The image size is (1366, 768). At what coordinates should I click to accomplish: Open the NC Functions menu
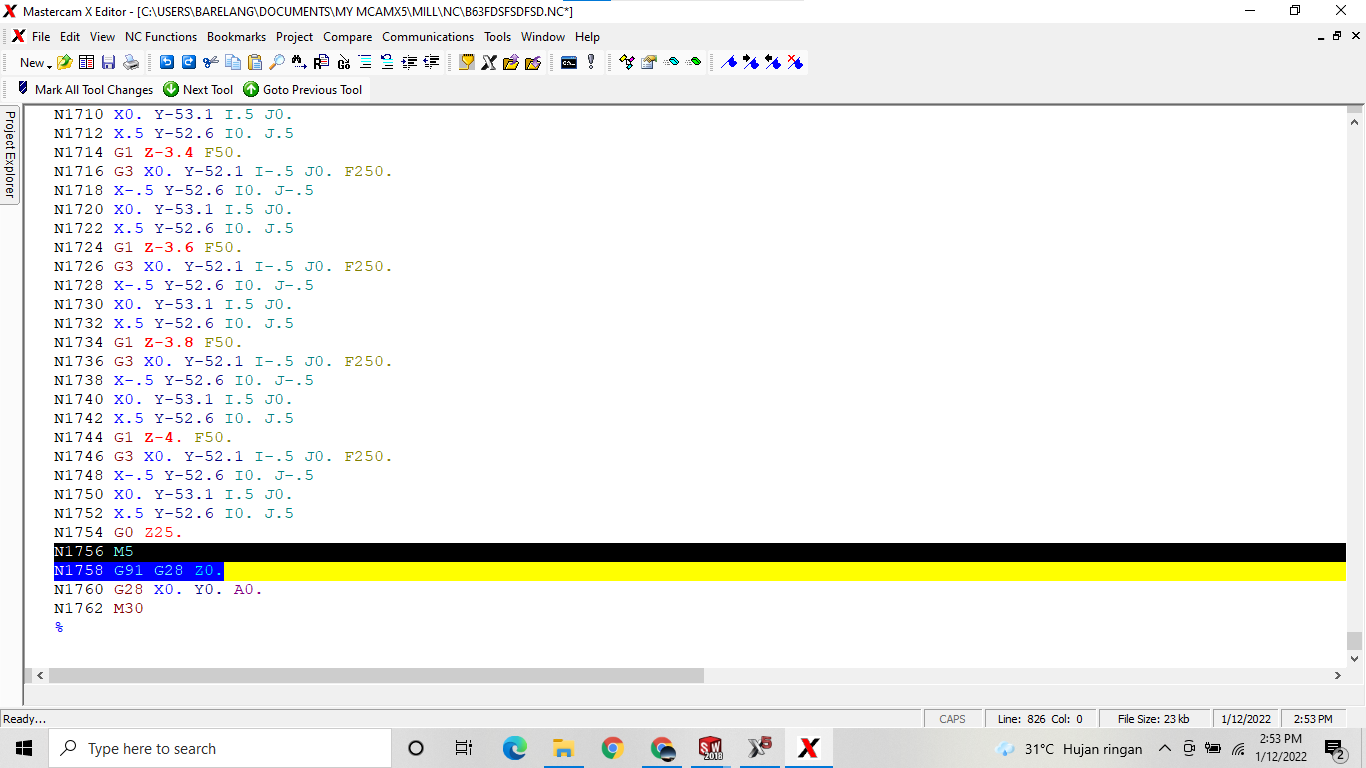pos(162,37)
